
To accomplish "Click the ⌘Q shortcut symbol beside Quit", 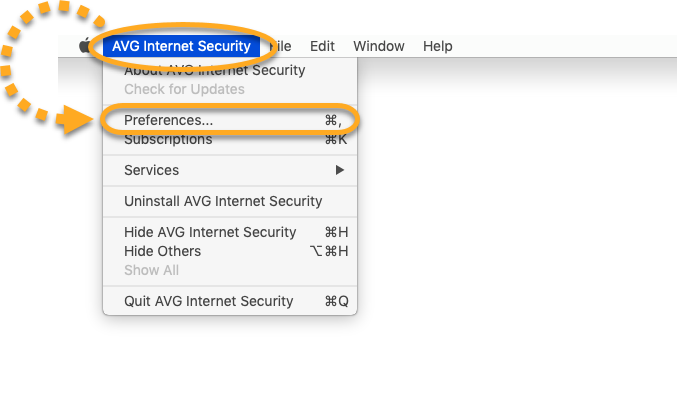I will tap(336, 301).
